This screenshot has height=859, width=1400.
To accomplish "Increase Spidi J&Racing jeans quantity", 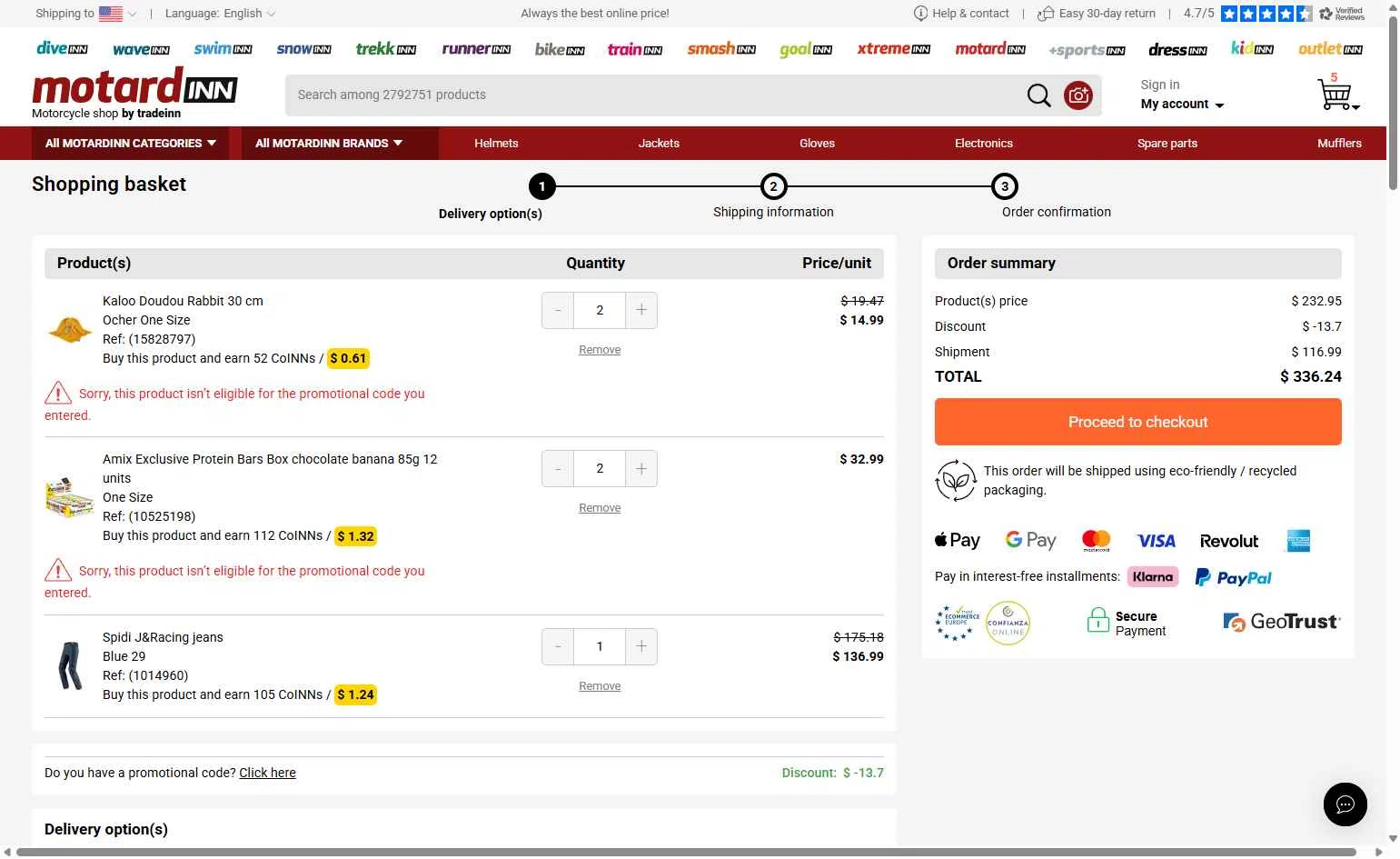I will (x=641, y=646).
